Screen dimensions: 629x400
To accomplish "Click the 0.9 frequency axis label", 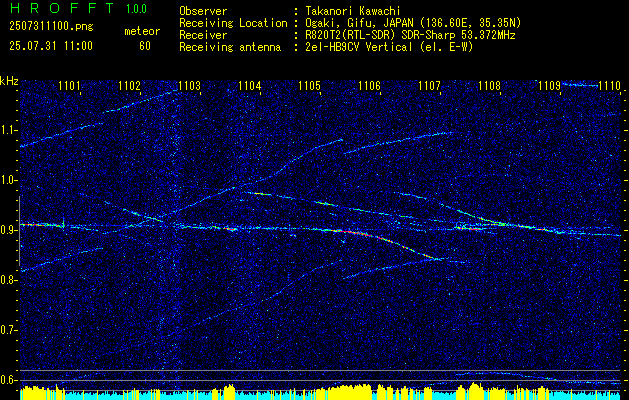I will 9,230.
